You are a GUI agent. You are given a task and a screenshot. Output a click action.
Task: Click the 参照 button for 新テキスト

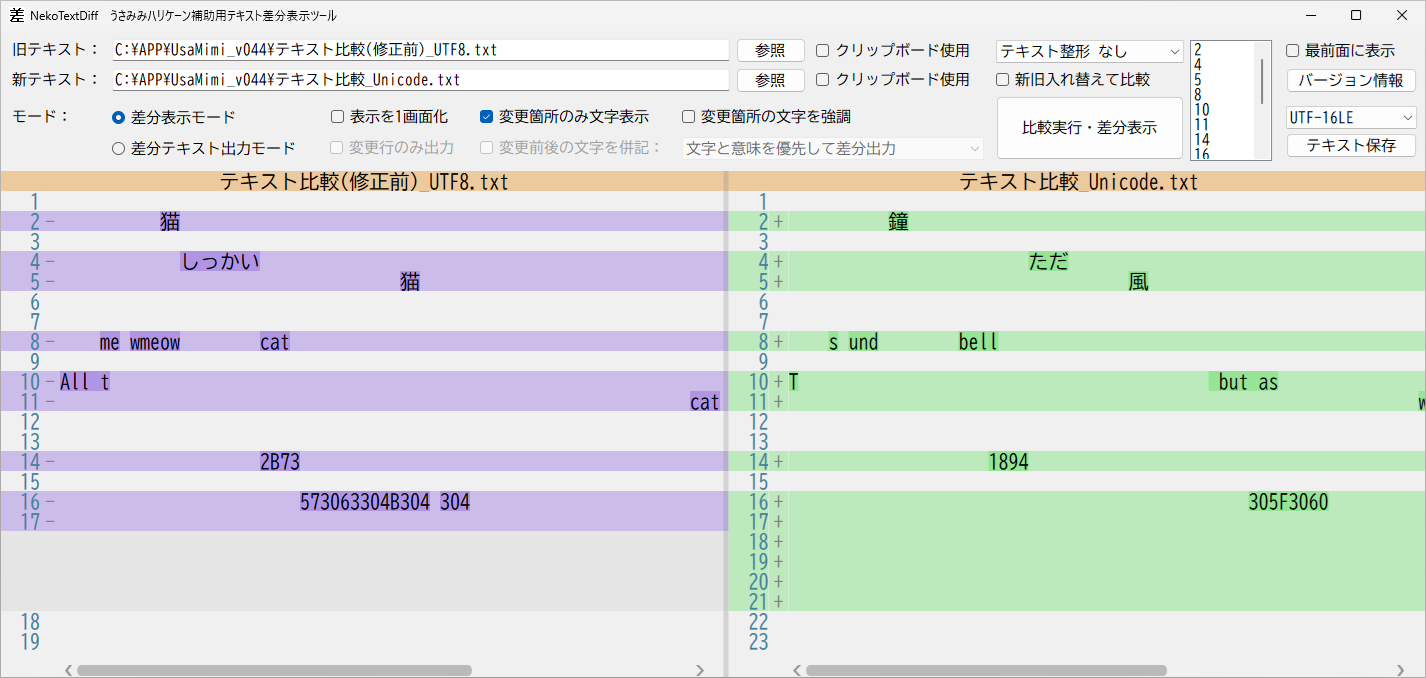[x=770, y=80]
